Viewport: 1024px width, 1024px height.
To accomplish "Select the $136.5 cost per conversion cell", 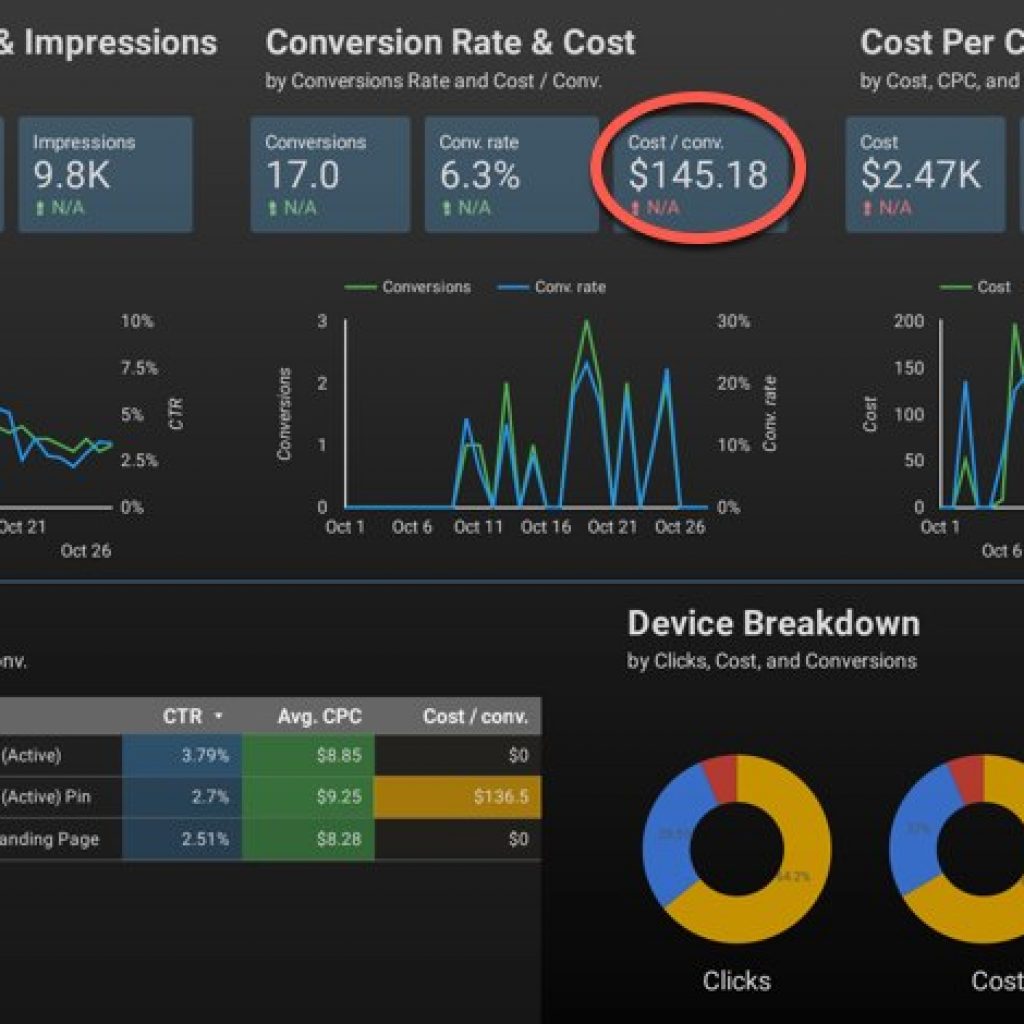I will coord(458,797).
